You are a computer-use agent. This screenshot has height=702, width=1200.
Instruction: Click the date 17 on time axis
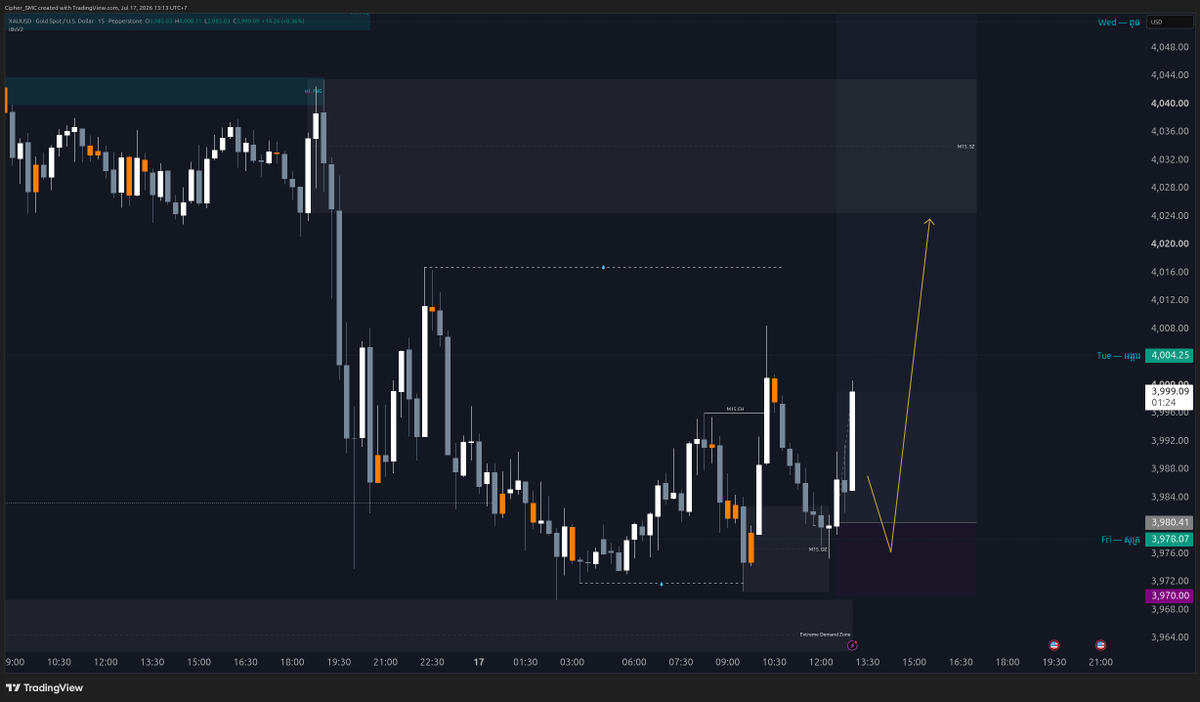pos(479,662)
